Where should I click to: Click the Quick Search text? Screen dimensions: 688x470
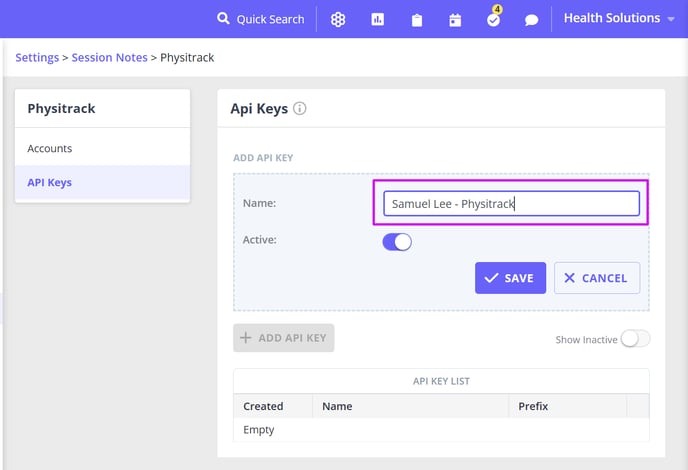(270, 19)
